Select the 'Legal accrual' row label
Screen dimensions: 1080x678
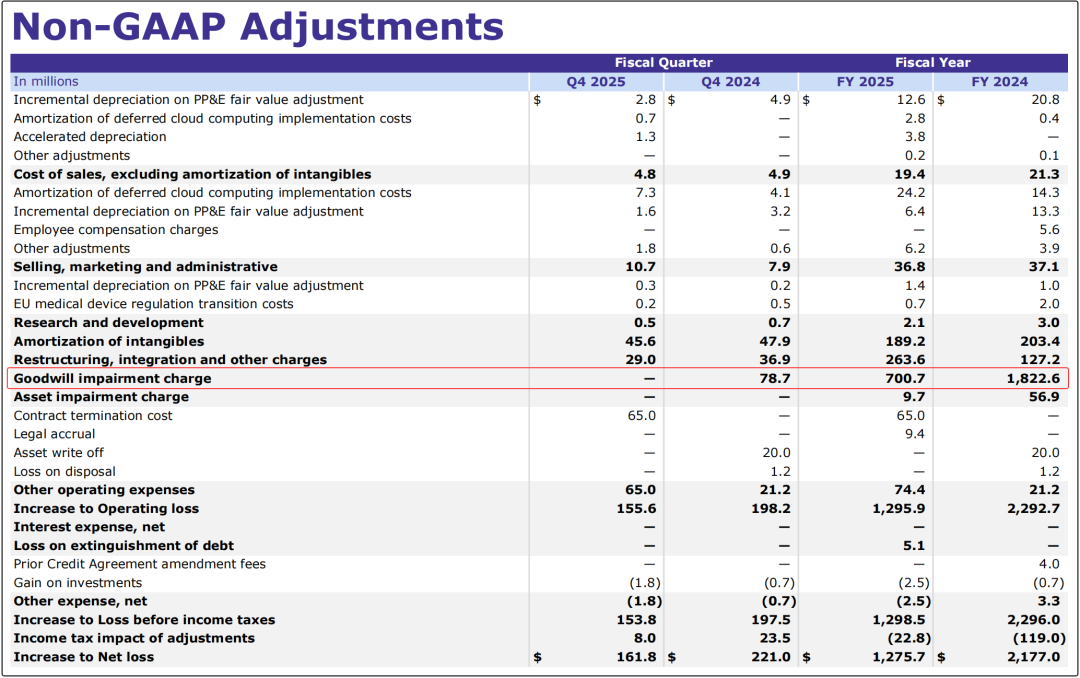point(54,434)
